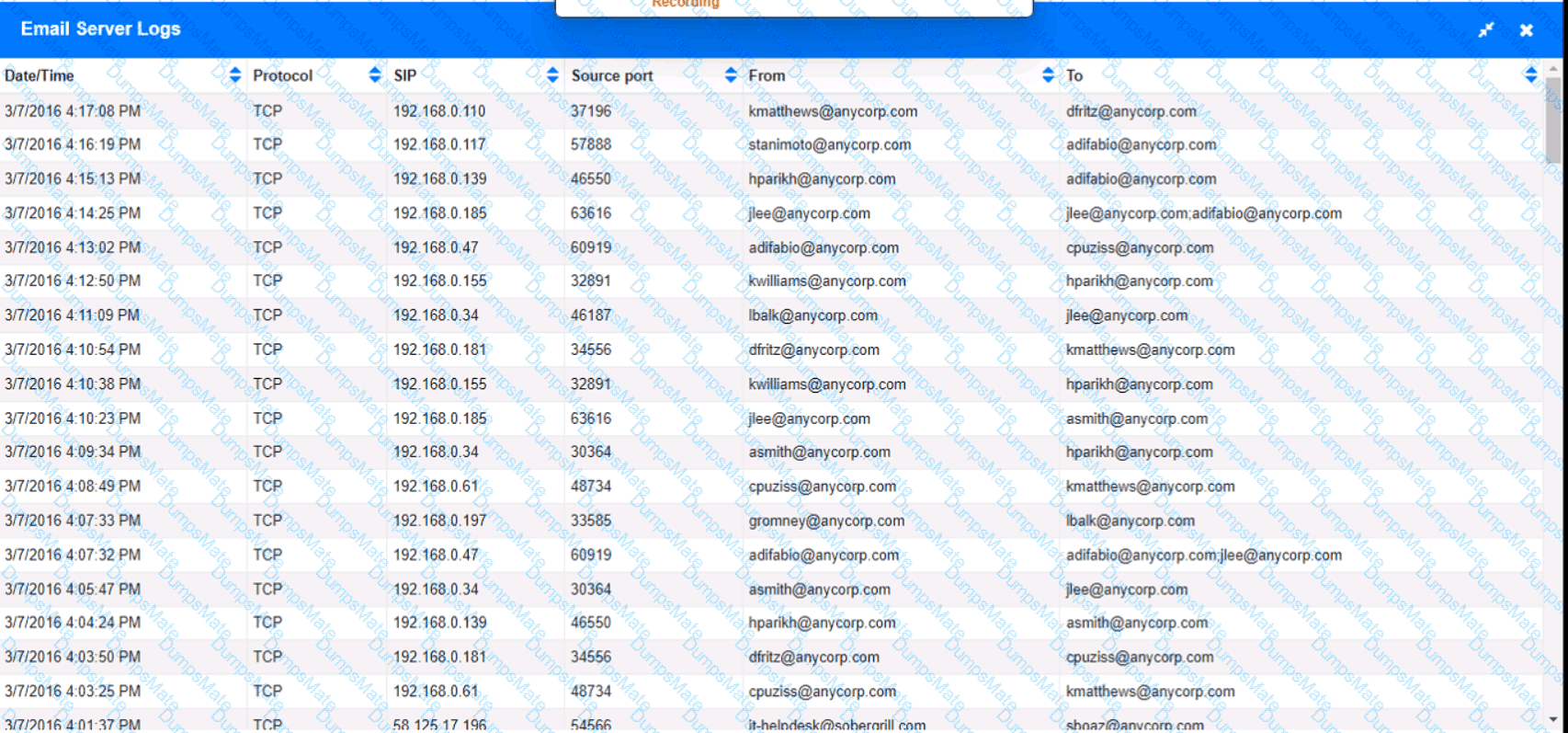Click the scrollbar down arrow at bottom
Image resolution: width=1568 pixels, height=733 pixels.
[x=1553, y=719]
